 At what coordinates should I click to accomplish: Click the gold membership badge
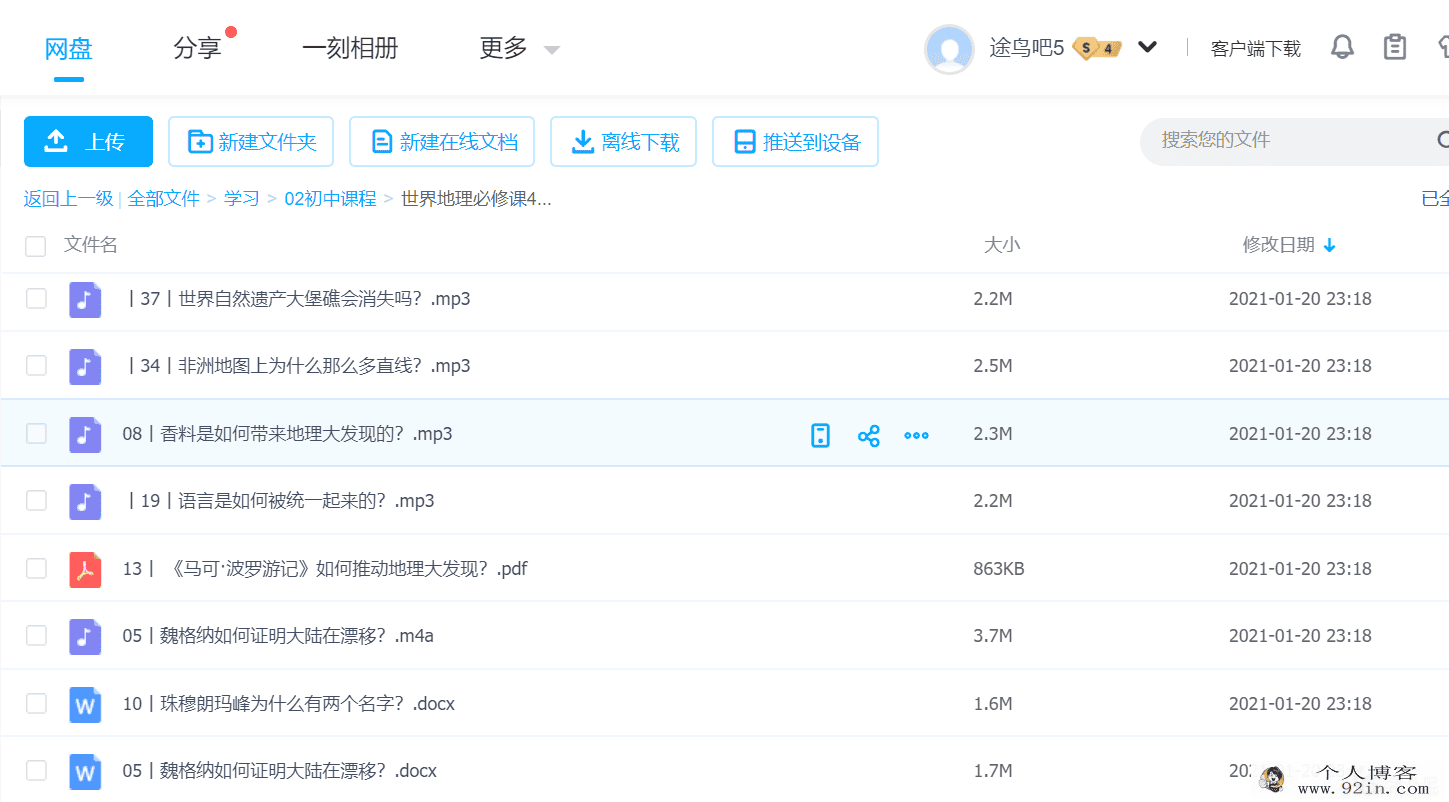[1097, 48]
